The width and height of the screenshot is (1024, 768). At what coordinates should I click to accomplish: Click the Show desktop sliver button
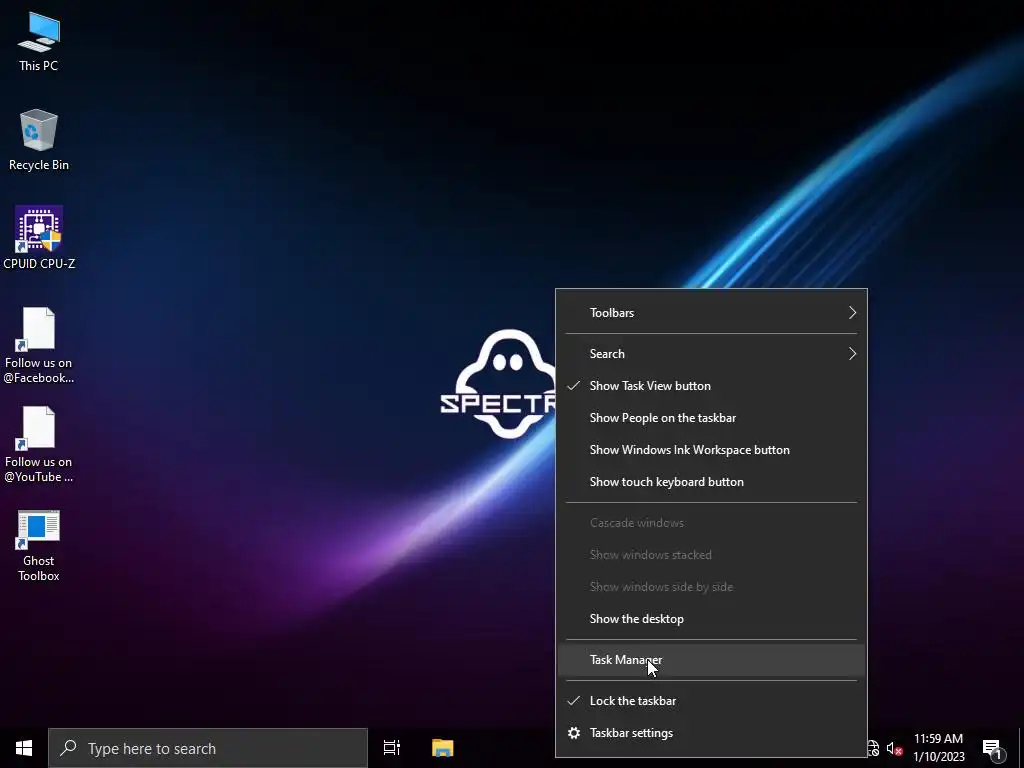click(1021, 748)
